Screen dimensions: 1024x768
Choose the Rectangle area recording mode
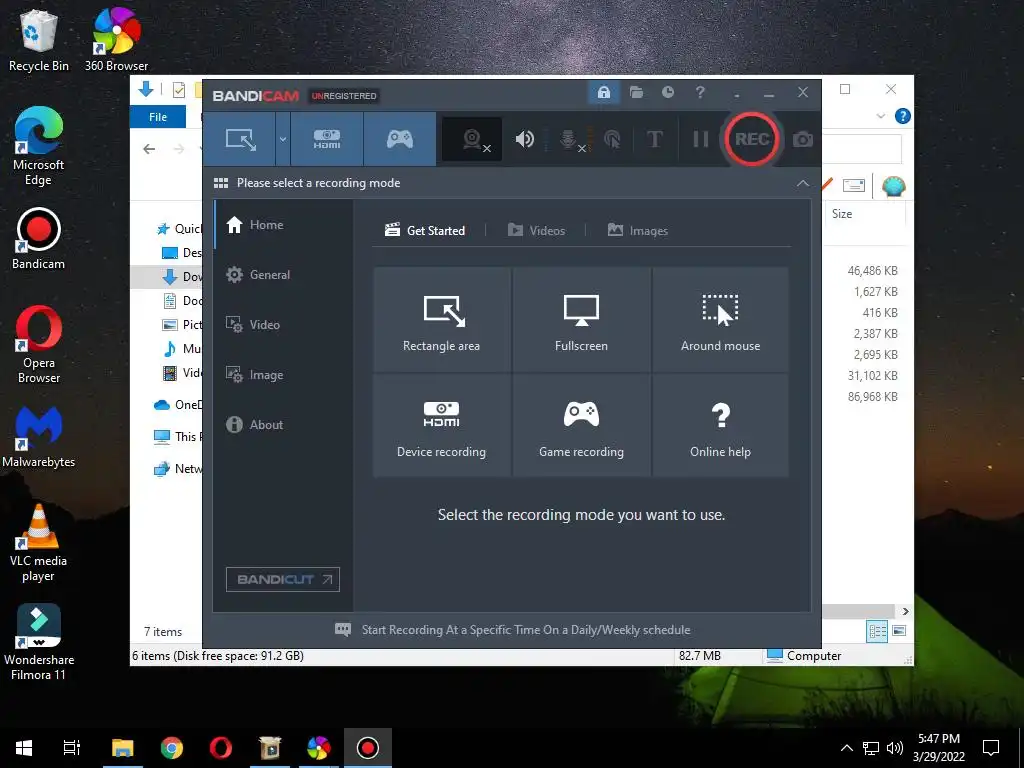click(x=441, y=320)
